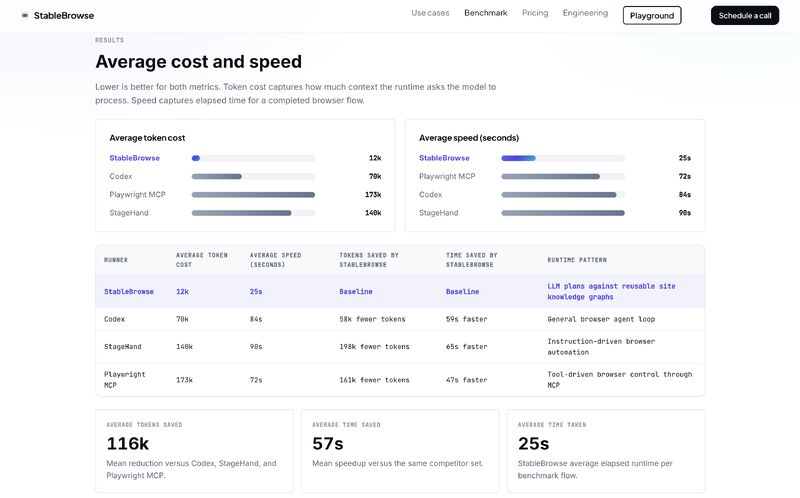Click the "59s faster" cell

[466, 319]
